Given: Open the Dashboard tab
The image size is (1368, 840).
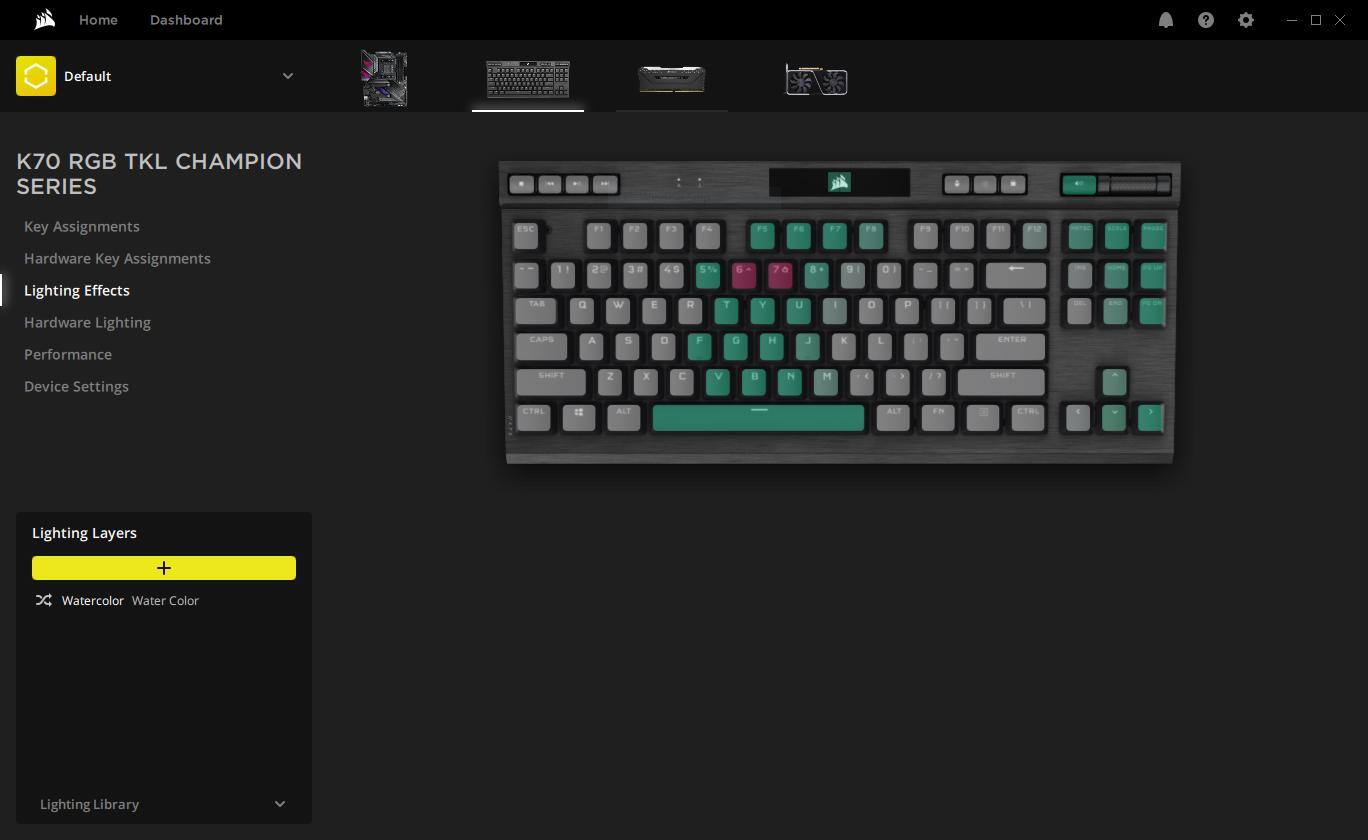Looking at the screenshot, I should [x=186, y=20].
